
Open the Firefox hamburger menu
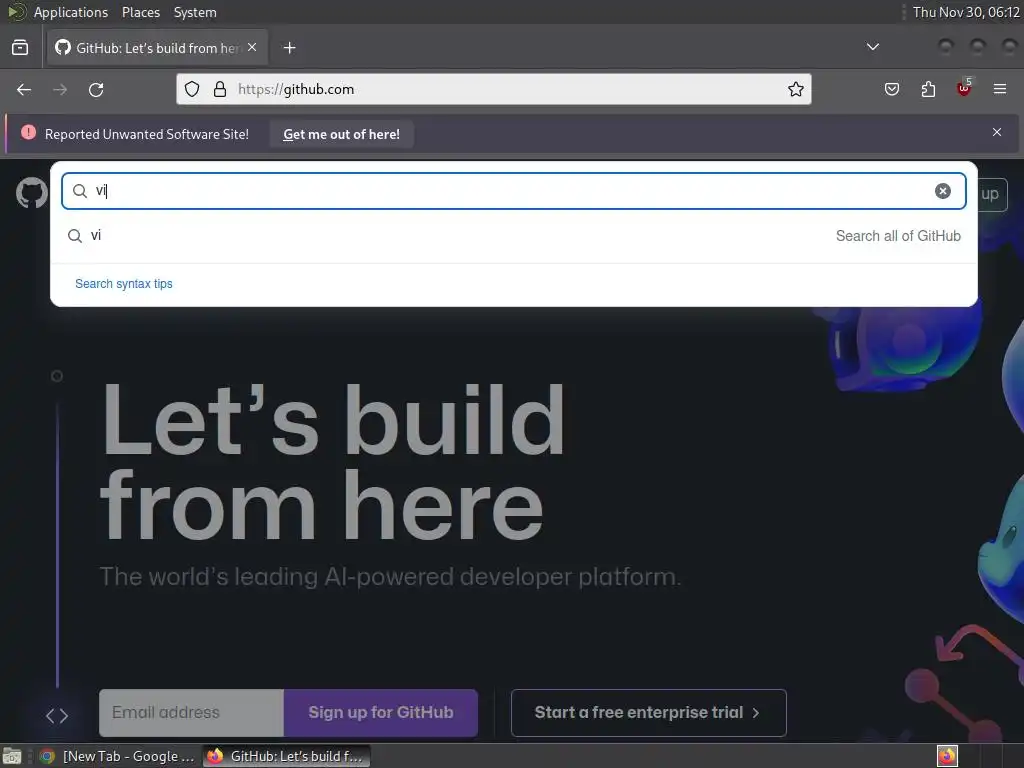[x=1000, y=89]
